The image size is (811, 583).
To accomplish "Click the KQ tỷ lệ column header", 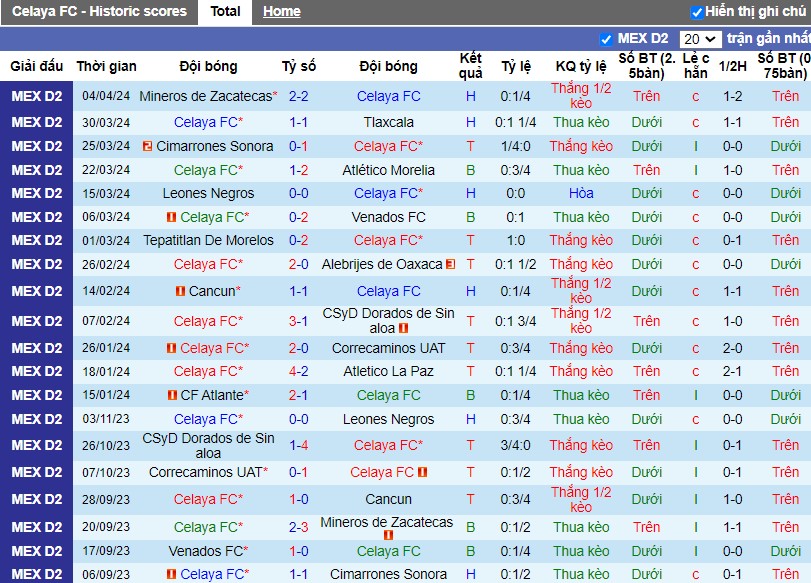I will point(581,66).
